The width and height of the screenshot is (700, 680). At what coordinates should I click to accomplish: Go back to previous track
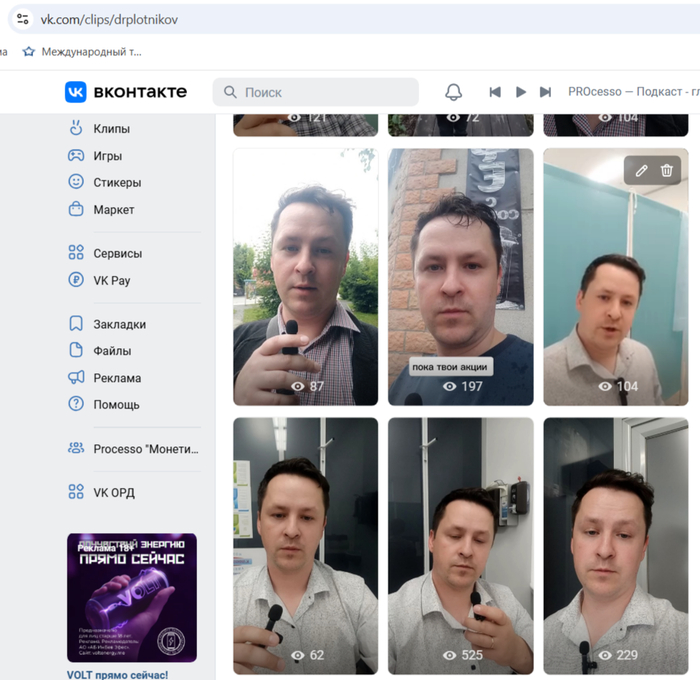point(495,92)
